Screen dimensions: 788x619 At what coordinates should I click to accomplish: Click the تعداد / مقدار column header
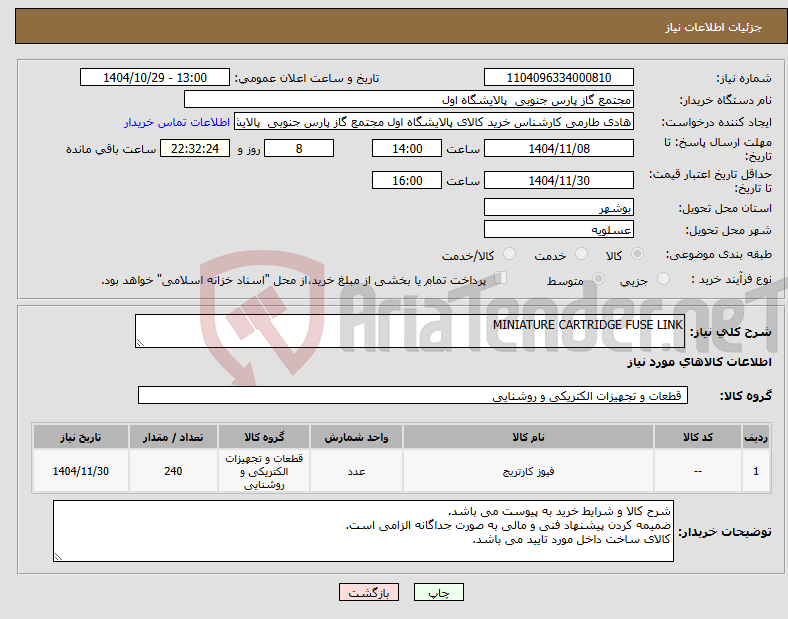[x=173, y=437]
